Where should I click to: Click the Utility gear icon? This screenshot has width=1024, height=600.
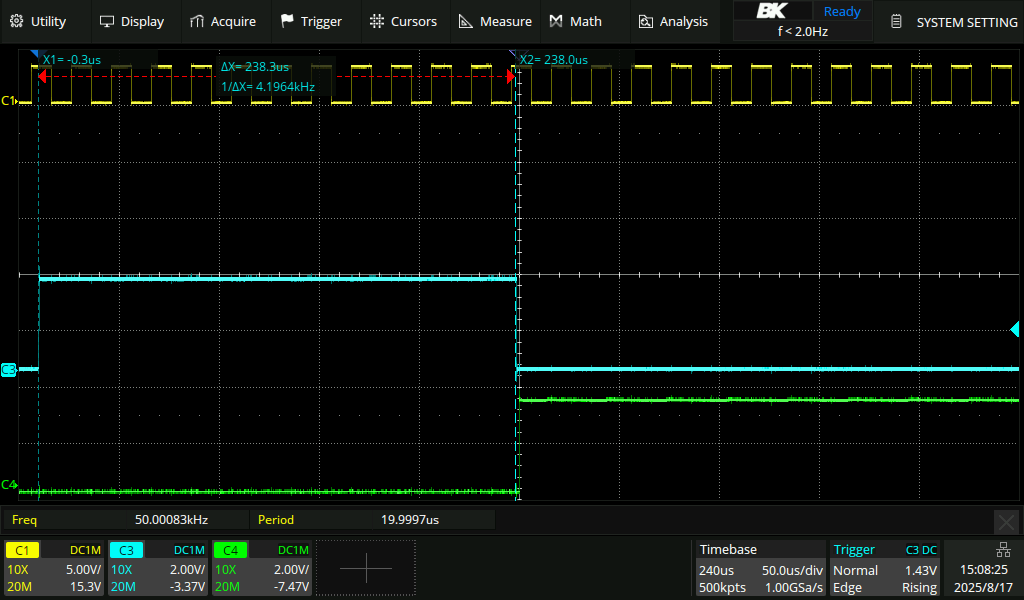tap(16, 22)
